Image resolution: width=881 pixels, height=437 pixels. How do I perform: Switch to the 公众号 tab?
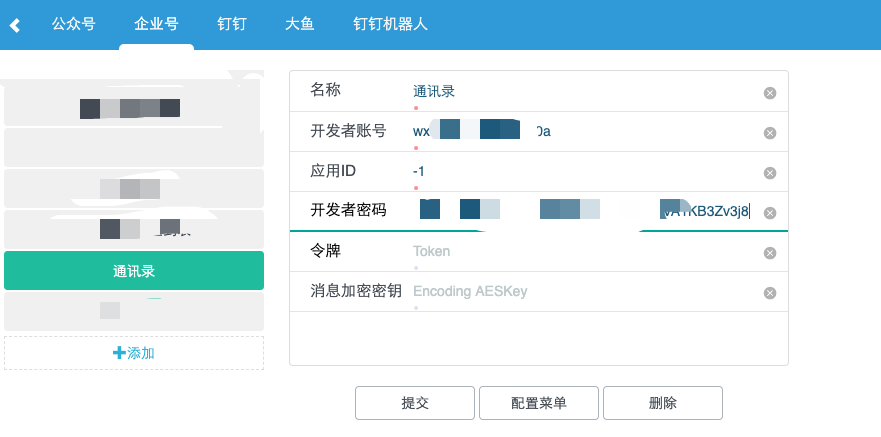[x=74, y=23]
